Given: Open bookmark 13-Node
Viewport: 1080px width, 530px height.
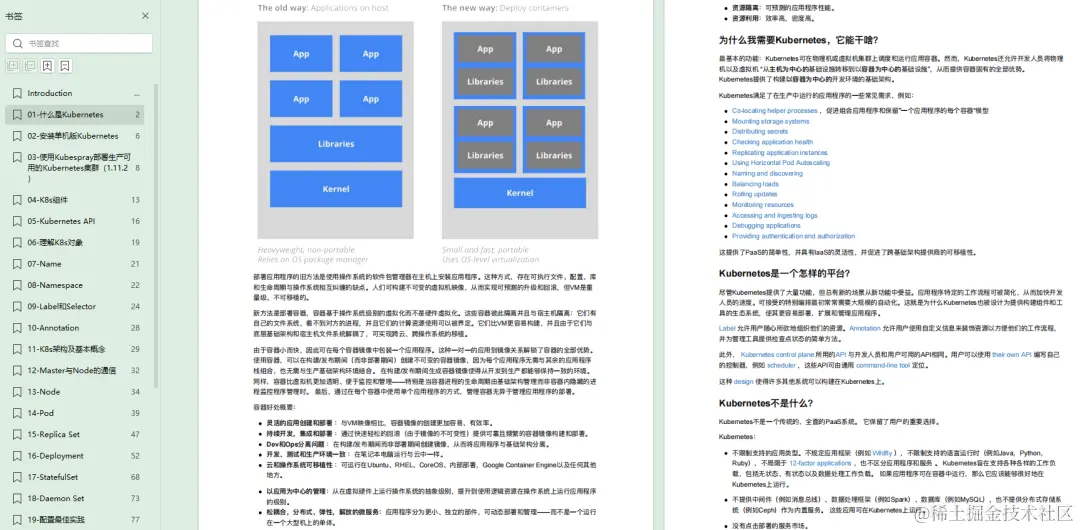Looking at the screenshot, I should coord(74,392).
